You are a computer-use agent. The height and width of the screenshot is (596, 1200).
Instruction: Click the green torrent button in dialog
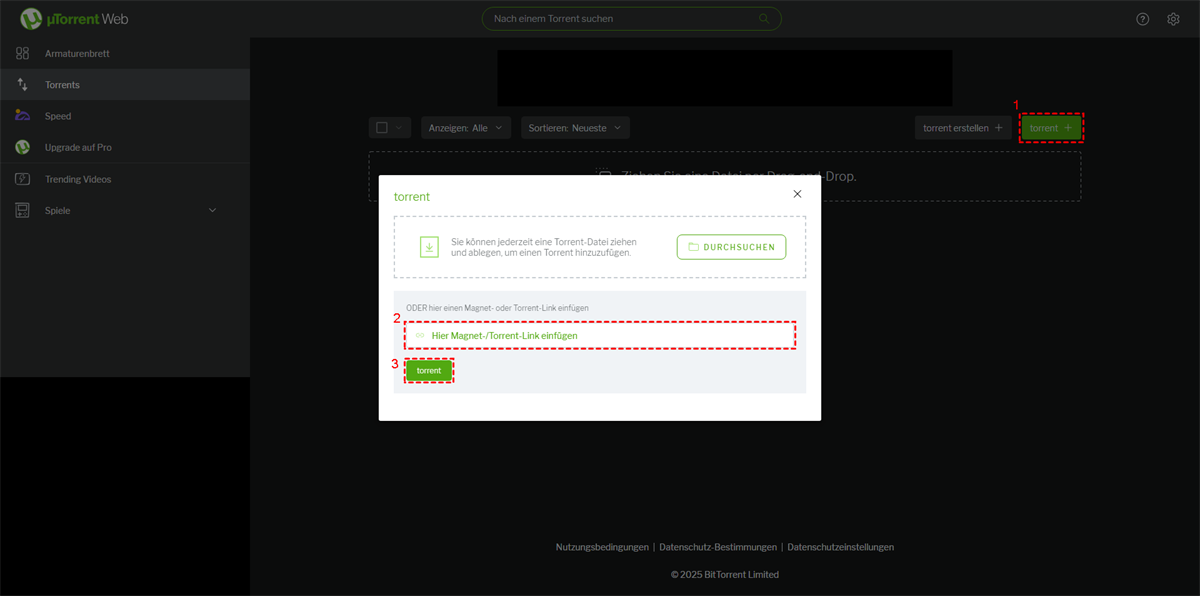(429, 371)
